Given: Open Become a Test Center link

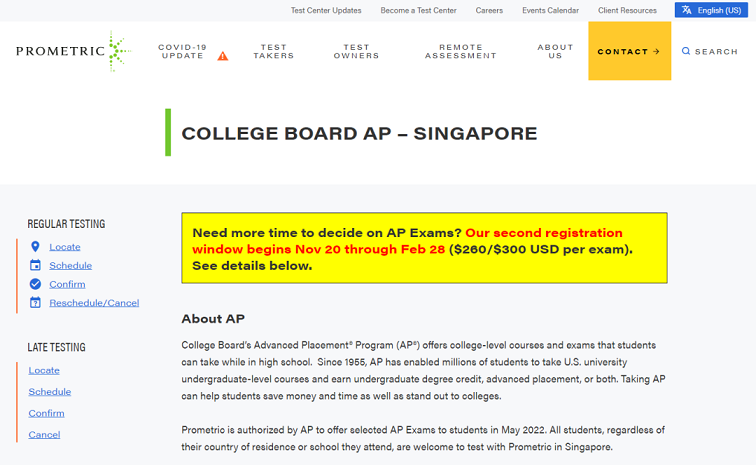Looking at the screenshot, I should click(418, 10).
